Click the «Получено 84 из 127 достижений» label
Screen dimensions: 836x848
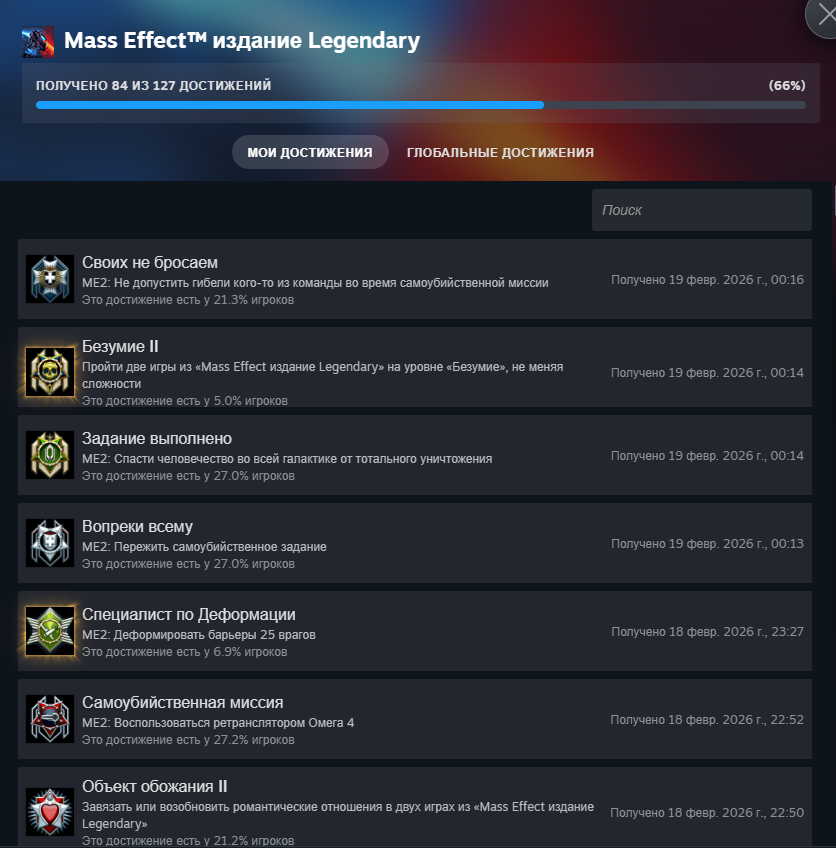[x=154, y=85]
